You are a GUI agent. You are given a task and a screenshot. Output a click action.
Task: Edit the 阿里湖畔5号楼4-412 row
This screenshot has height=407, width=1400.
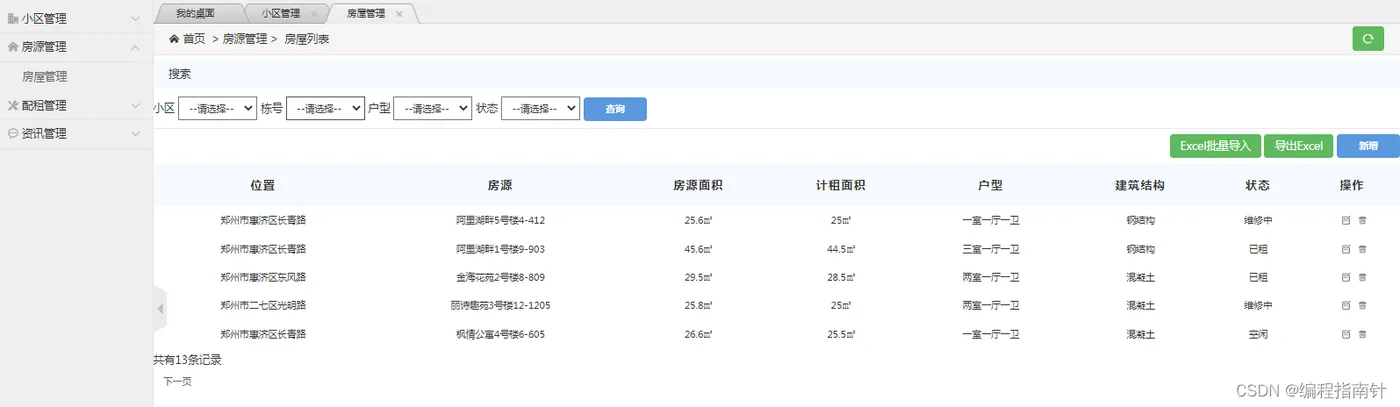point(1345,220)
